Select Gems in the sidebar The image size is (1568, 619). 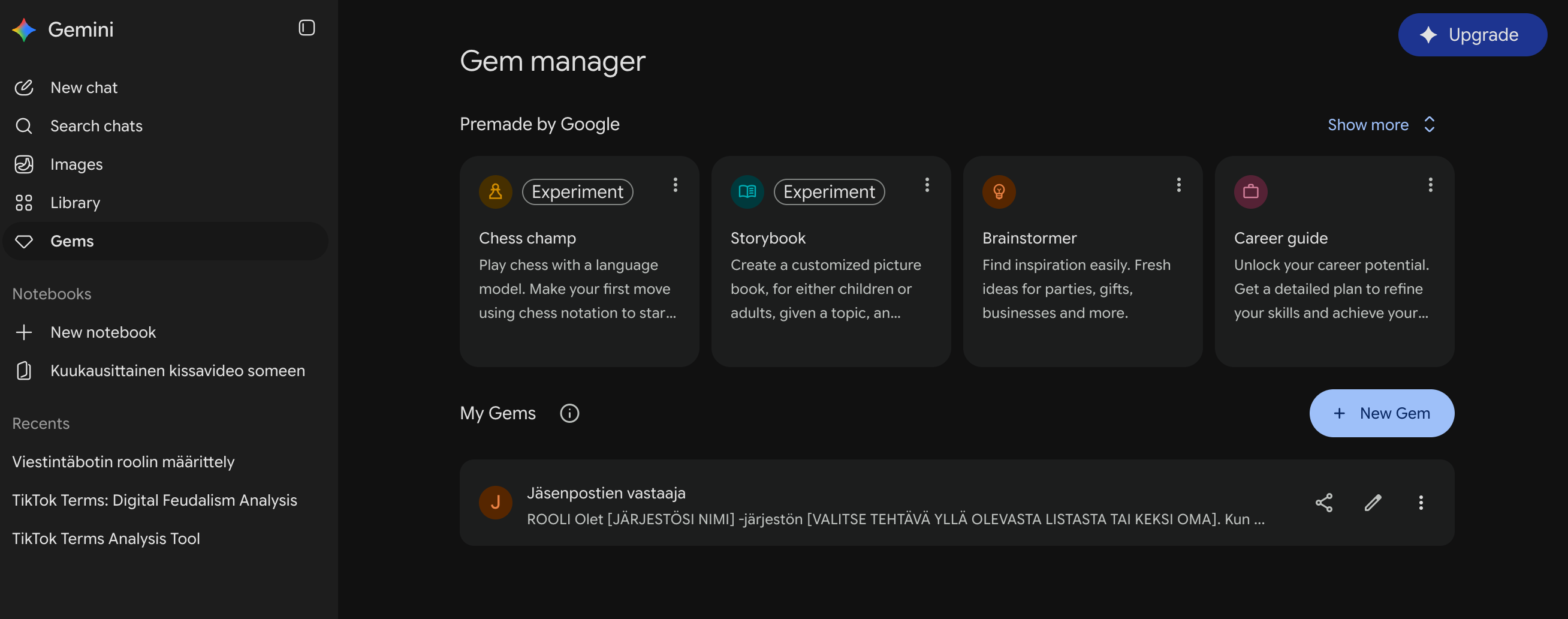point(165,241)
